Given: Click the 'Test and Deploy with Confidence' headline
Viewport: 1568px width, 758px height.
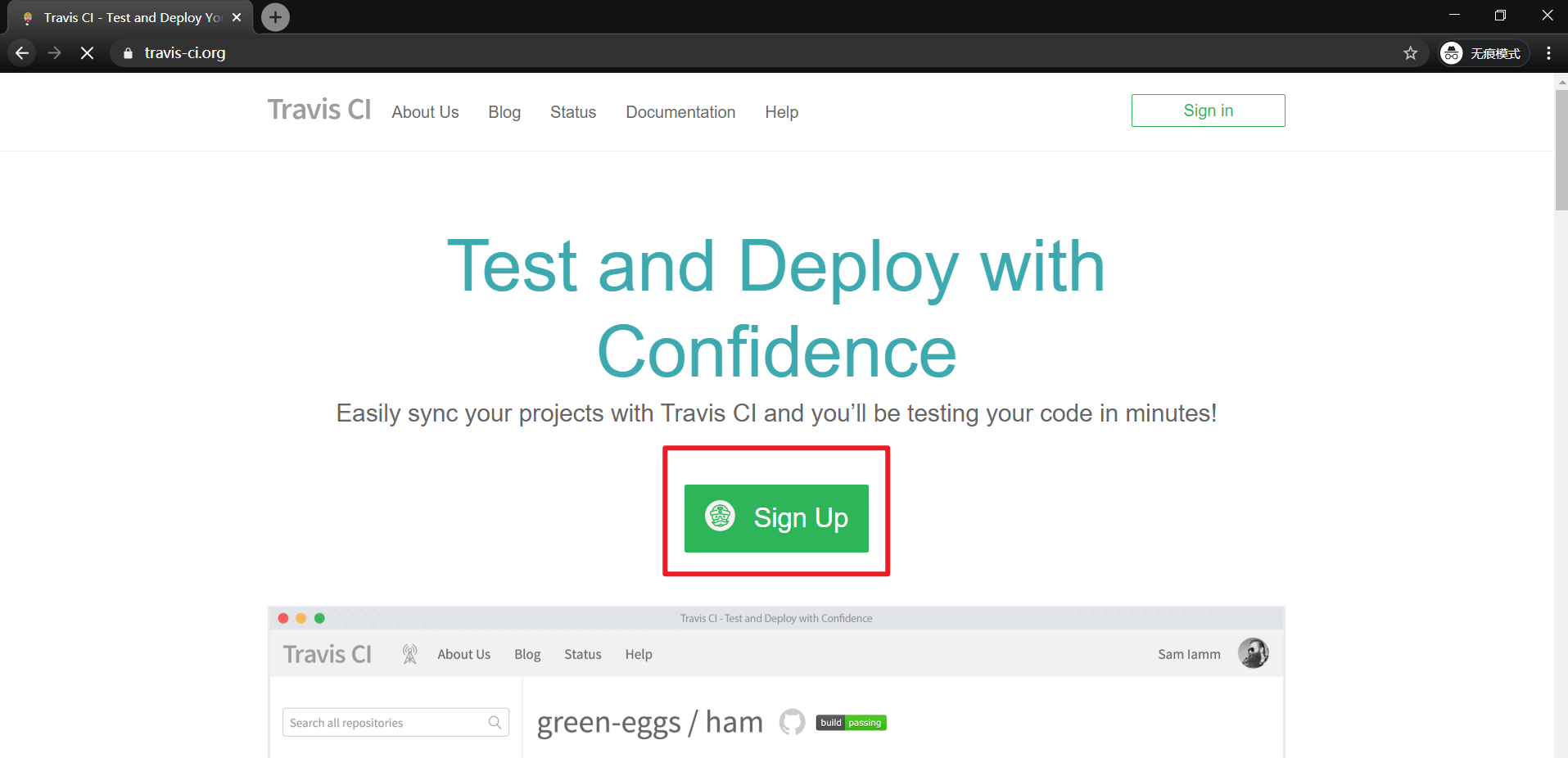Looking at the screenshot, I should tap(776, 309).
